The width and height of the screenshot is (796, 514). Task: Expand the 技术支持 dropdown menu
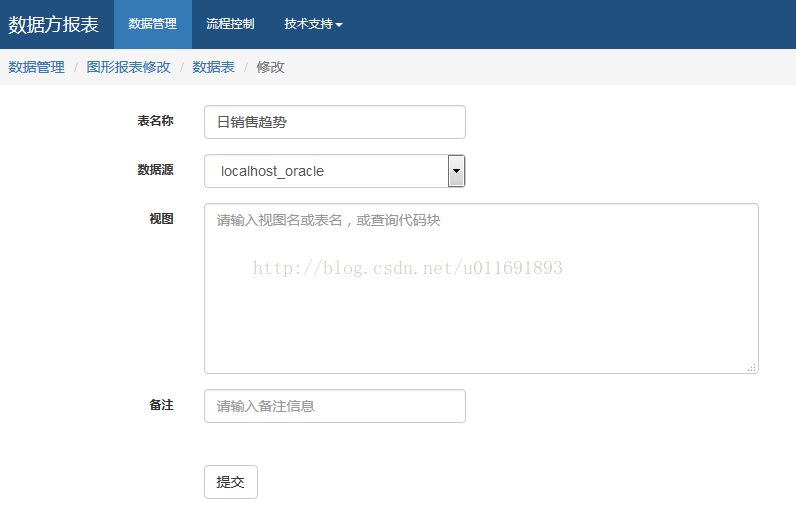313,24
